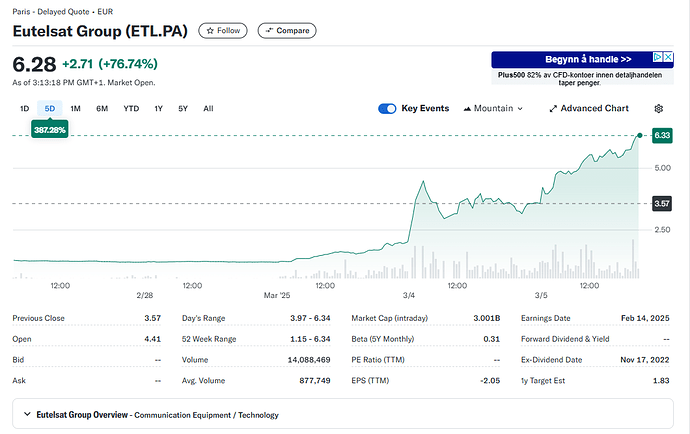Click the Forward Dividend & Yield label
Image resolution: width=690 pixels, height=434 pixels.
(565, 339)
